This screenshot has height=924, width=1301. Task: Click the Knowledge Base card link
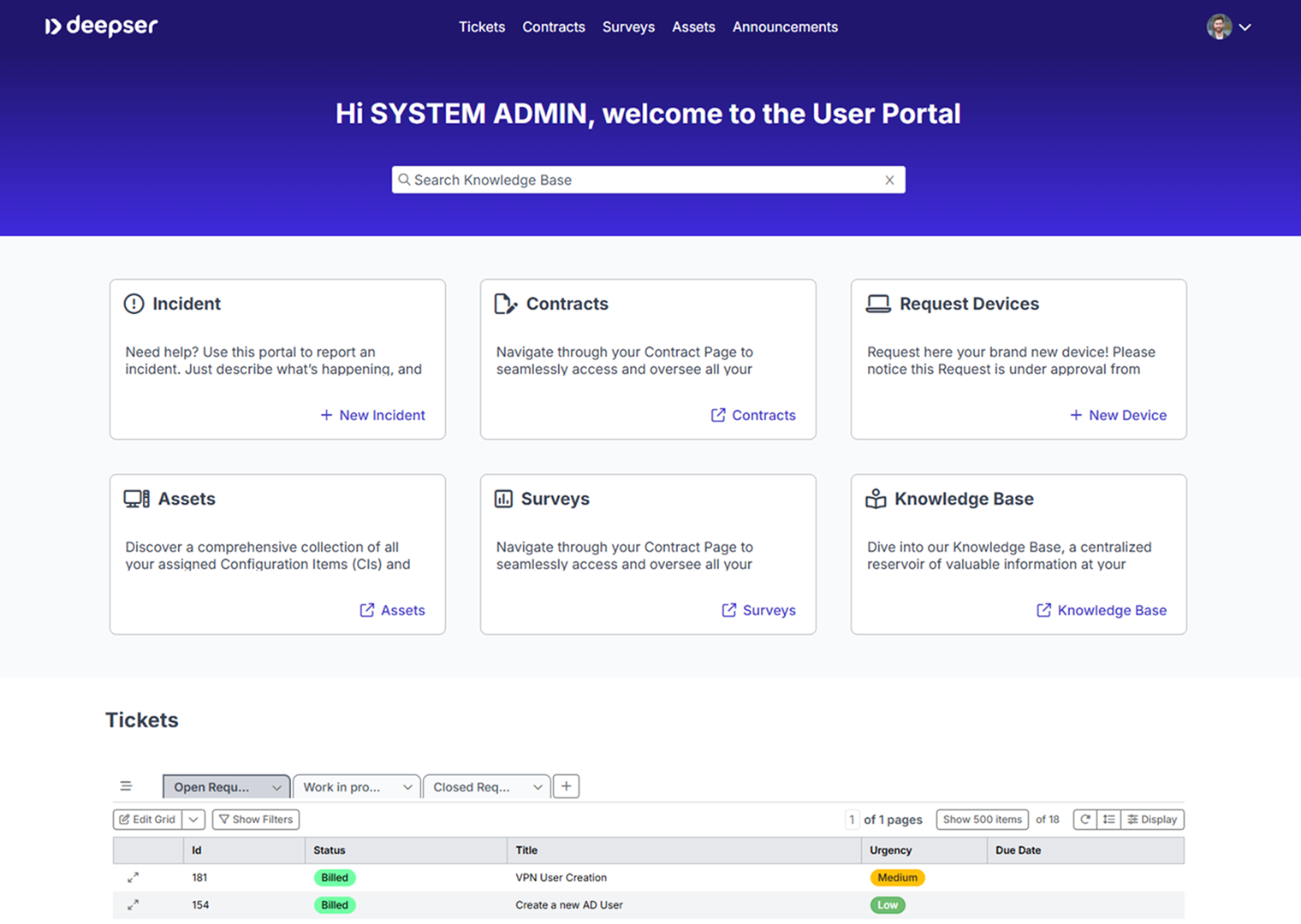pos(1102,610)
